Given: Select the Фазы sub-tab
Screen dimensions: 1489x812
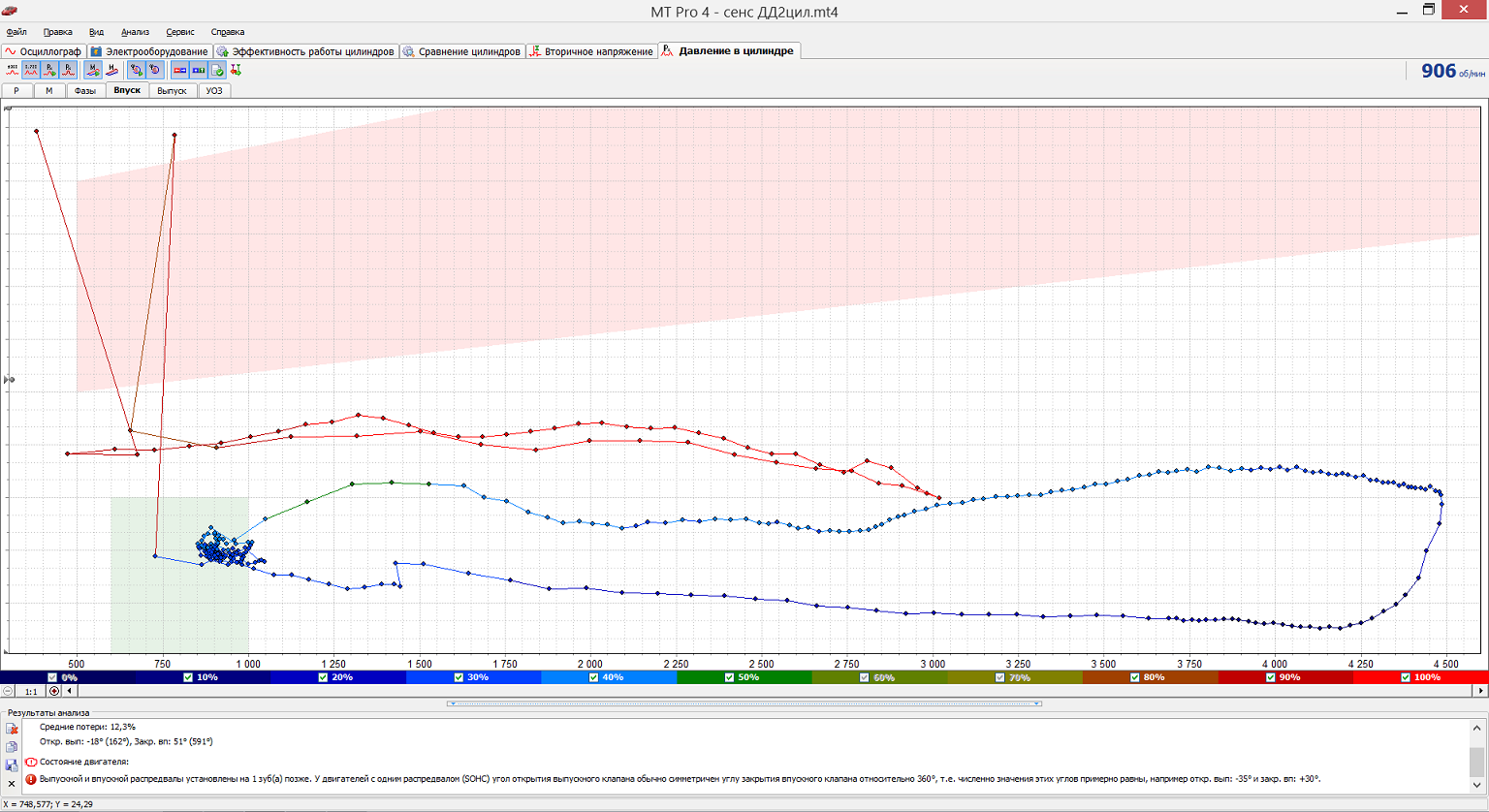Looking at the screenshot, I should point(85,90).
